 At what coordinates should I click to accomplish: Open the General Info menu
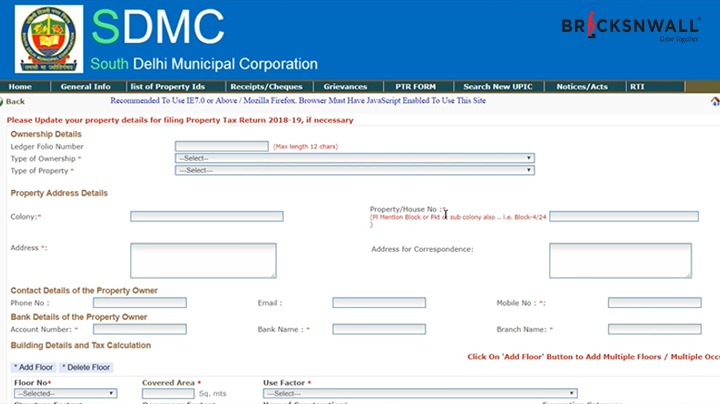pos(85,86)
